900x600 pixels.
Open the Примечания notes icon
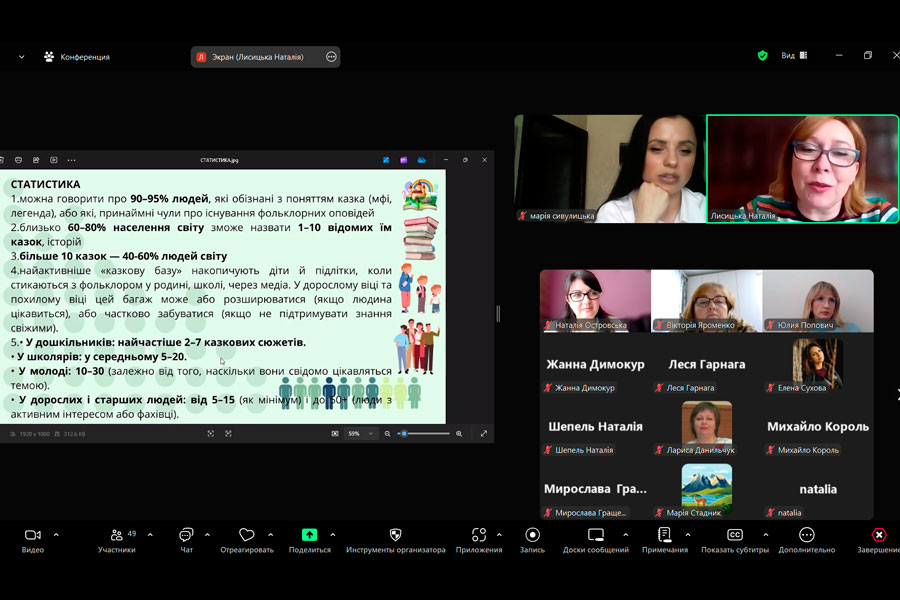coord(664,535)
